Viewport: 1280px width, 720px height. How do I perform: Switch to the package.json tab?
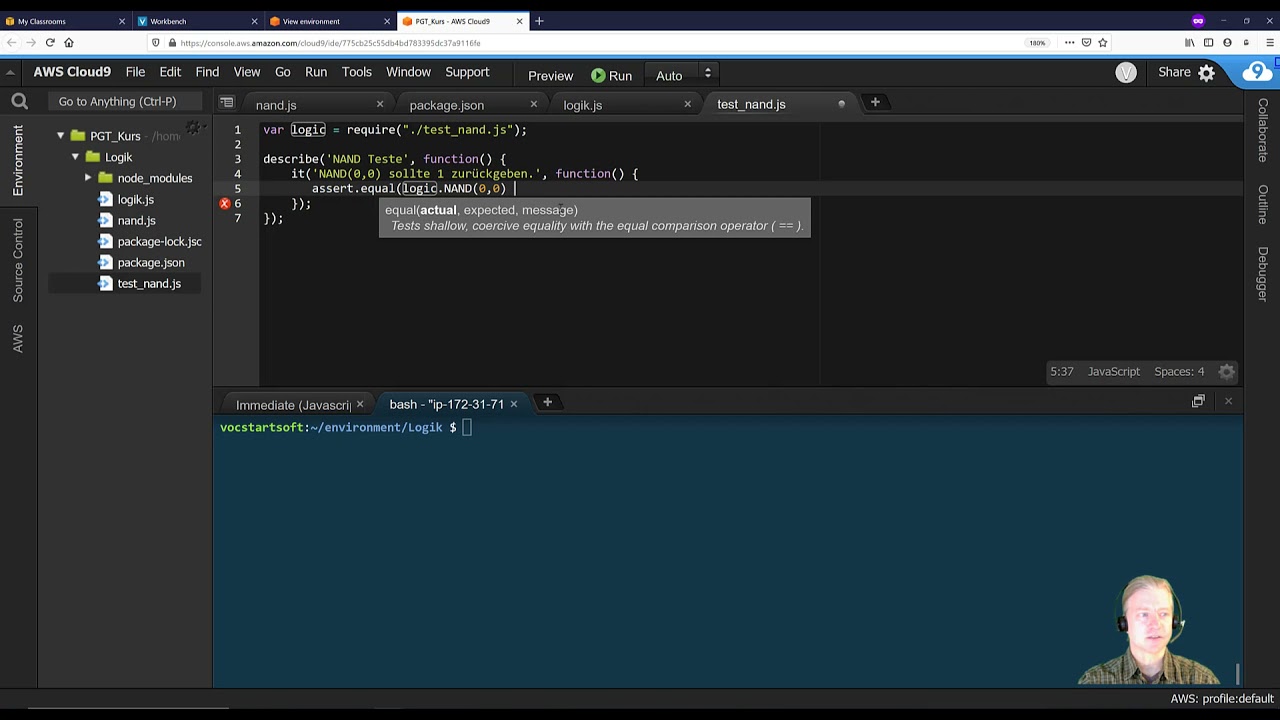click(x=446, y=105)
